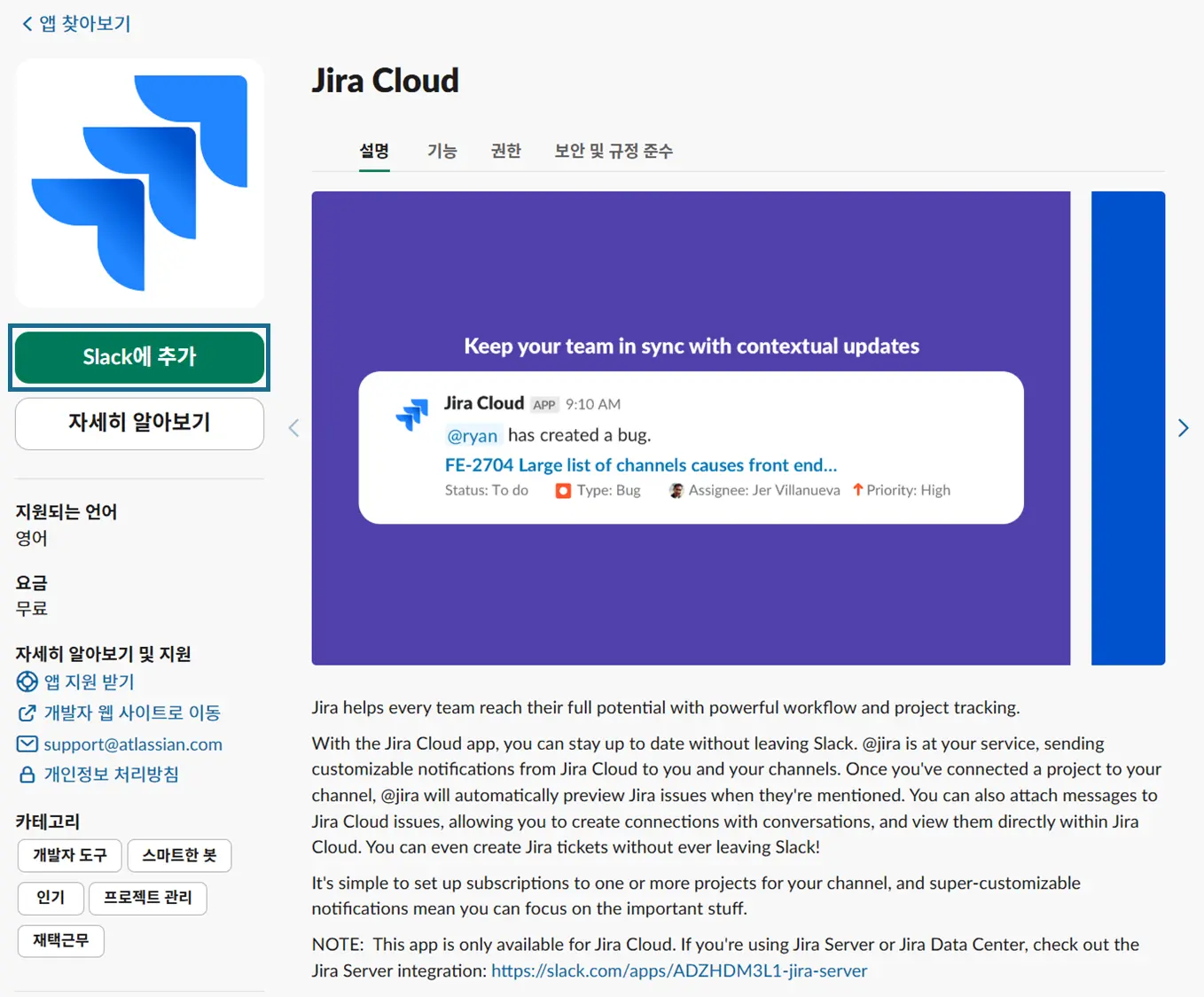1204x997 pixels.
Task: Select the 개발자 도구 category tag
Action: click(x=70, y=855)
